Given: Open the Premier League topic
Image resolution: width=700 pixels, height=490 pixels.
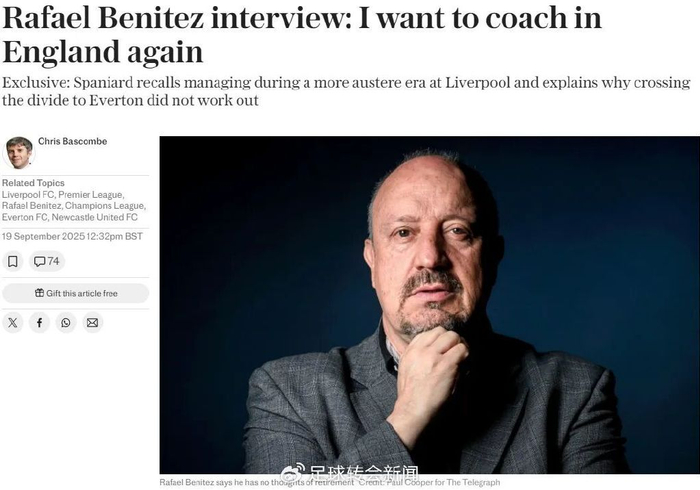Looking at the screenshot, I should (91, 194).
